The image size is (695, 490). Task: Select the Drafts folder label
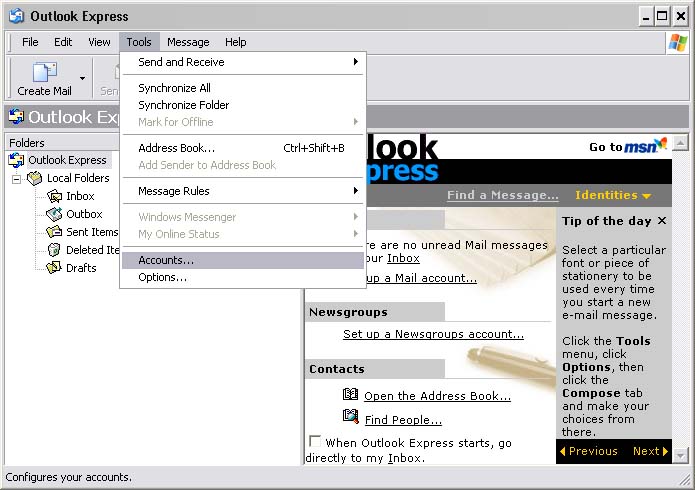coord(81,268)
